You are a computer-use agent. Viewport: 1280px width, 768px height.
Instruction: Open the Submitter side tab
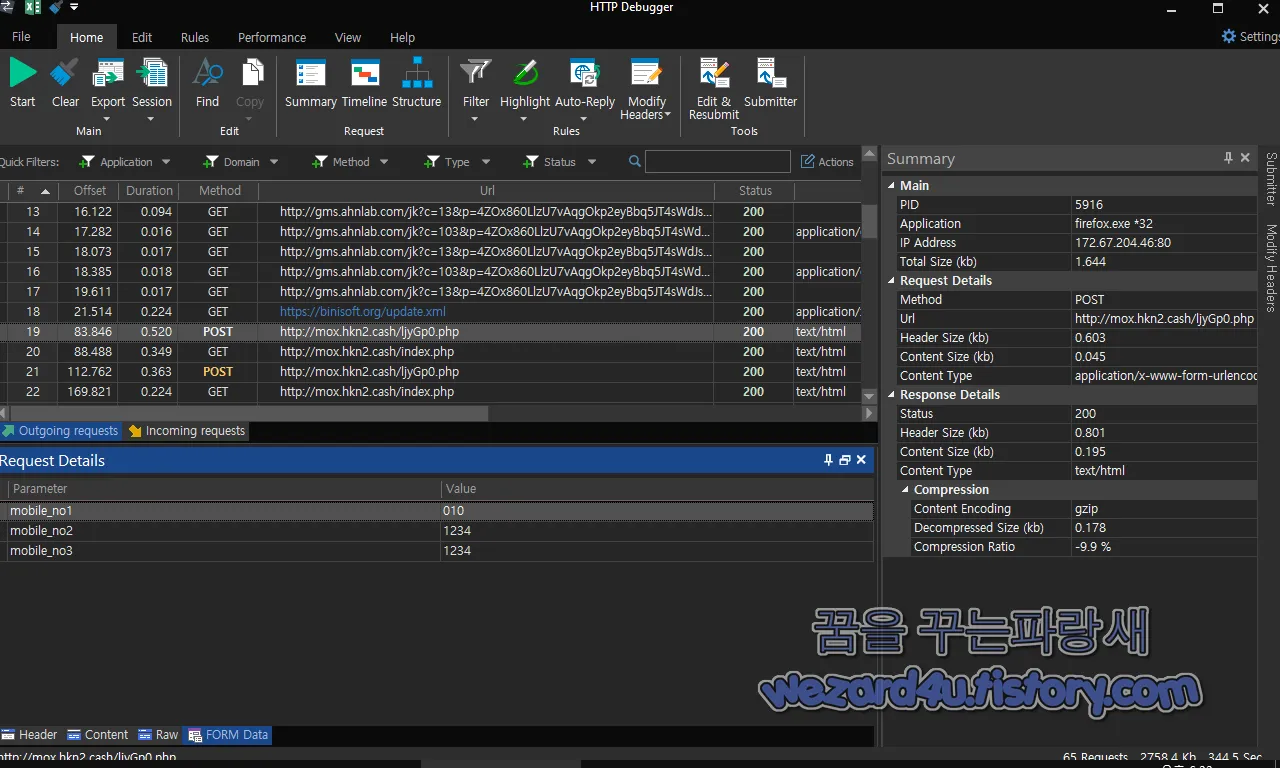1271,179
